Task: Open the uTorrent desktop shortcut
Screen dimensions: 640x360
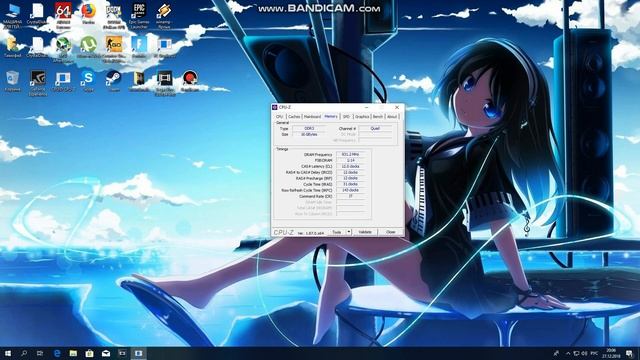Action: pyautogui.click(x=89, y=47)
